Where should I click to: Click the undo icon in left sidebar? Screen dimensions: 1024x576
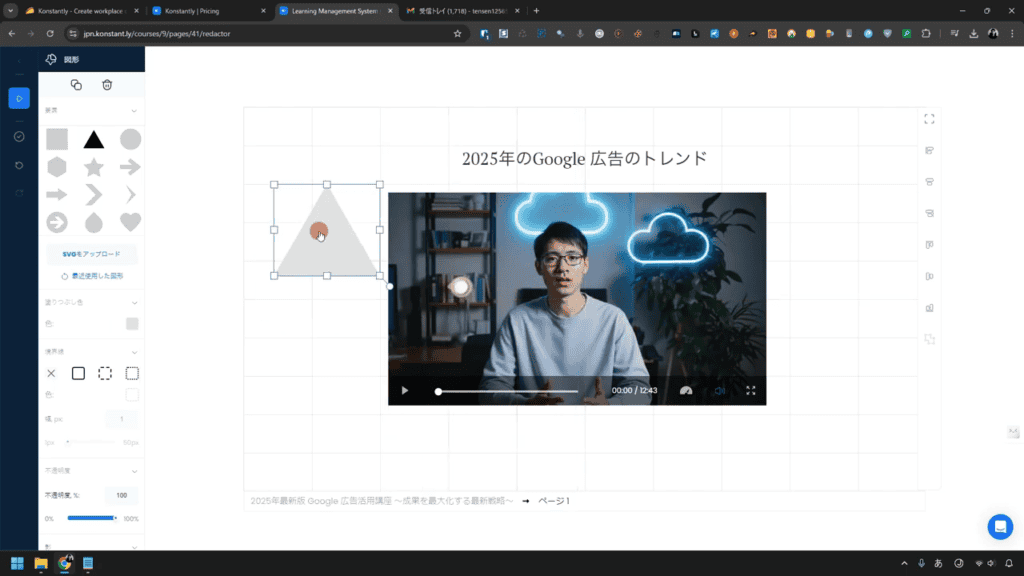(19, 165)
